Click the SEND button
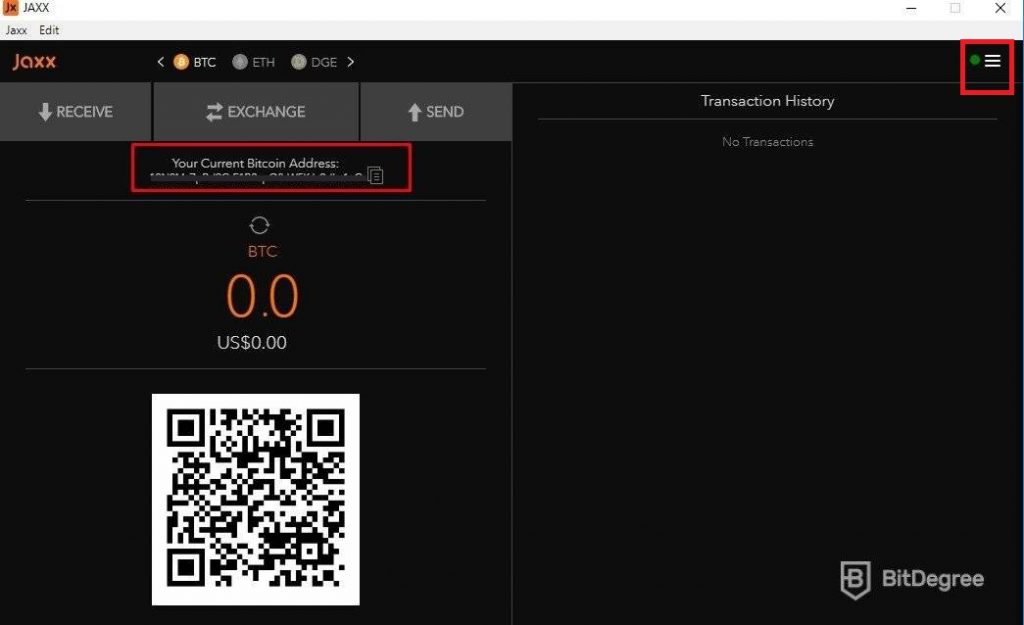Image resolution: width=1024 pixels, height=625 pixels. pyautogui.click(x=436, y=112)
